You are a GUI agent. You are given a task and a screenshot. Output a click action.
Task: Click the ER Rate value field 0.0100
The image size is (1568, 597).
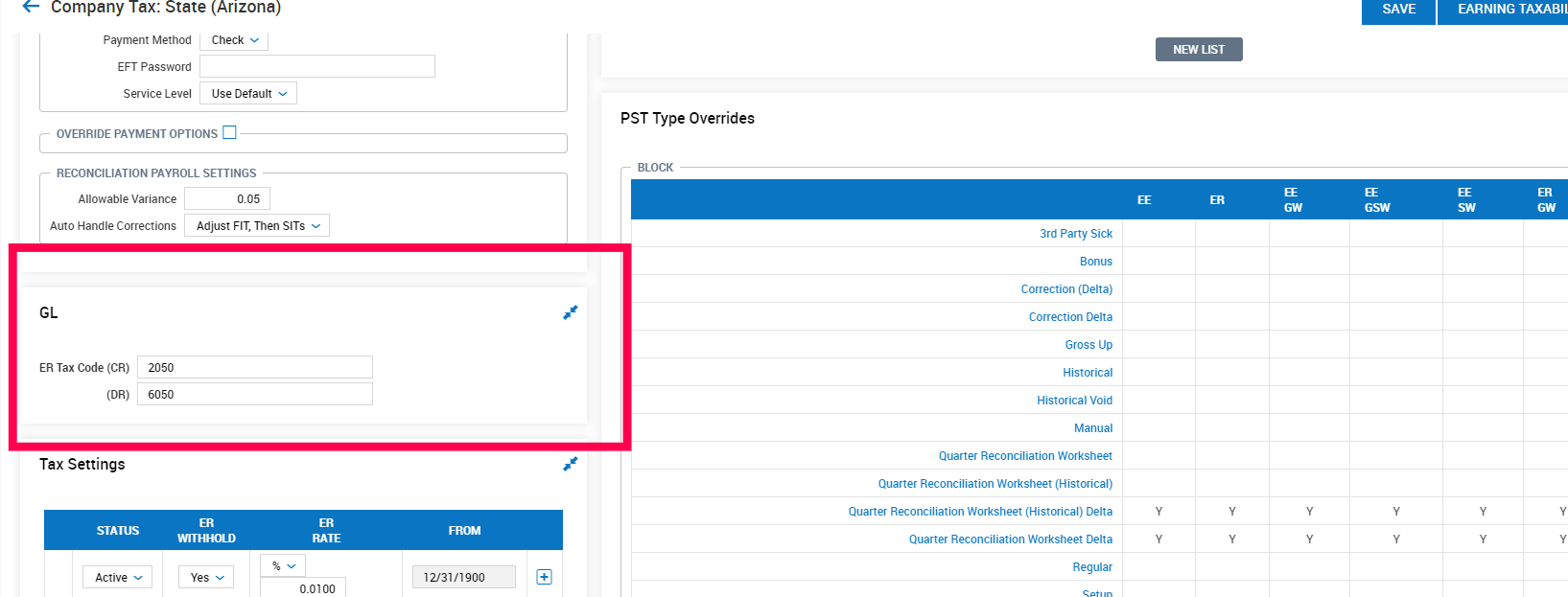click(x=303, y=587)
